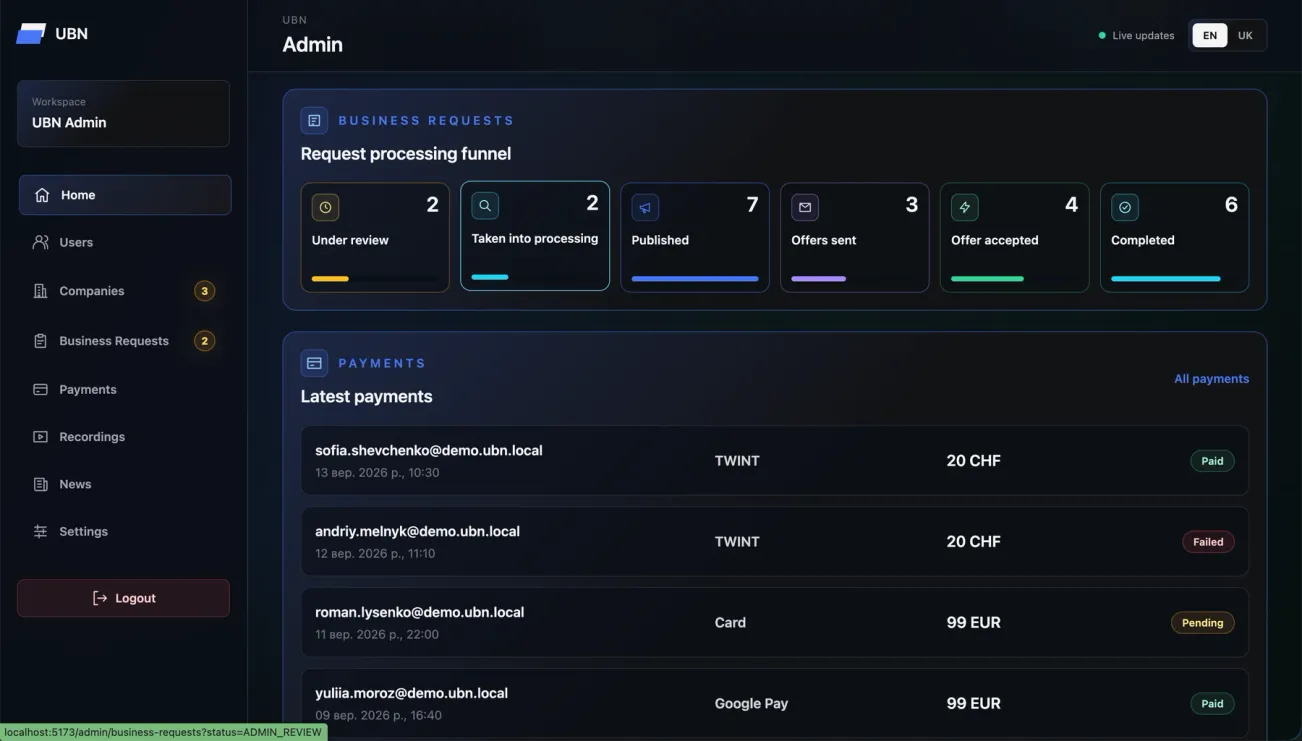Open the Users menu item
Viewport: 1302px width, 741px height.
(x=125, y=242)
